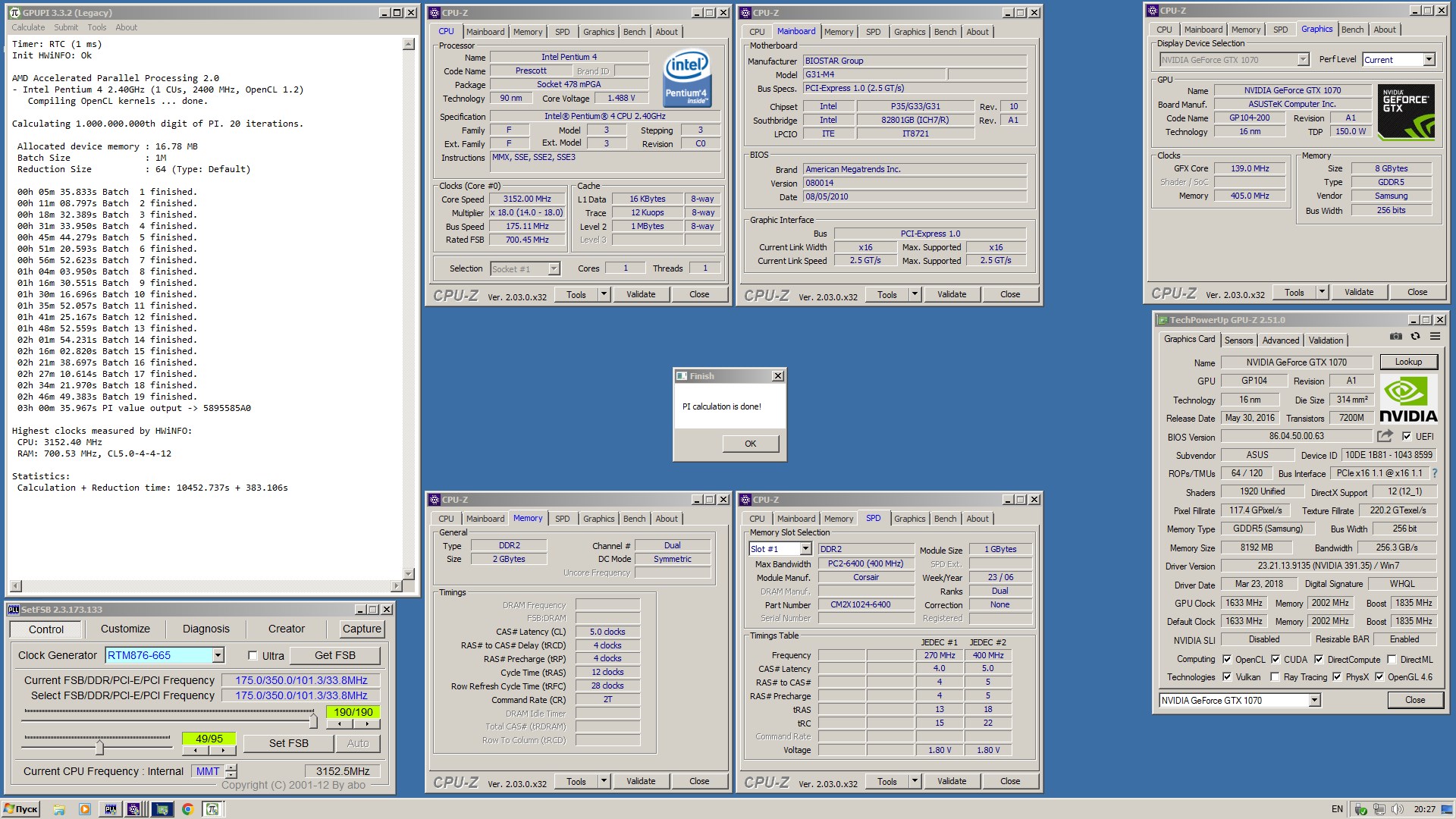Open Windows Media Player from the taskbar
Viewport: 1456px width, 819px height.
click(84, 809)
